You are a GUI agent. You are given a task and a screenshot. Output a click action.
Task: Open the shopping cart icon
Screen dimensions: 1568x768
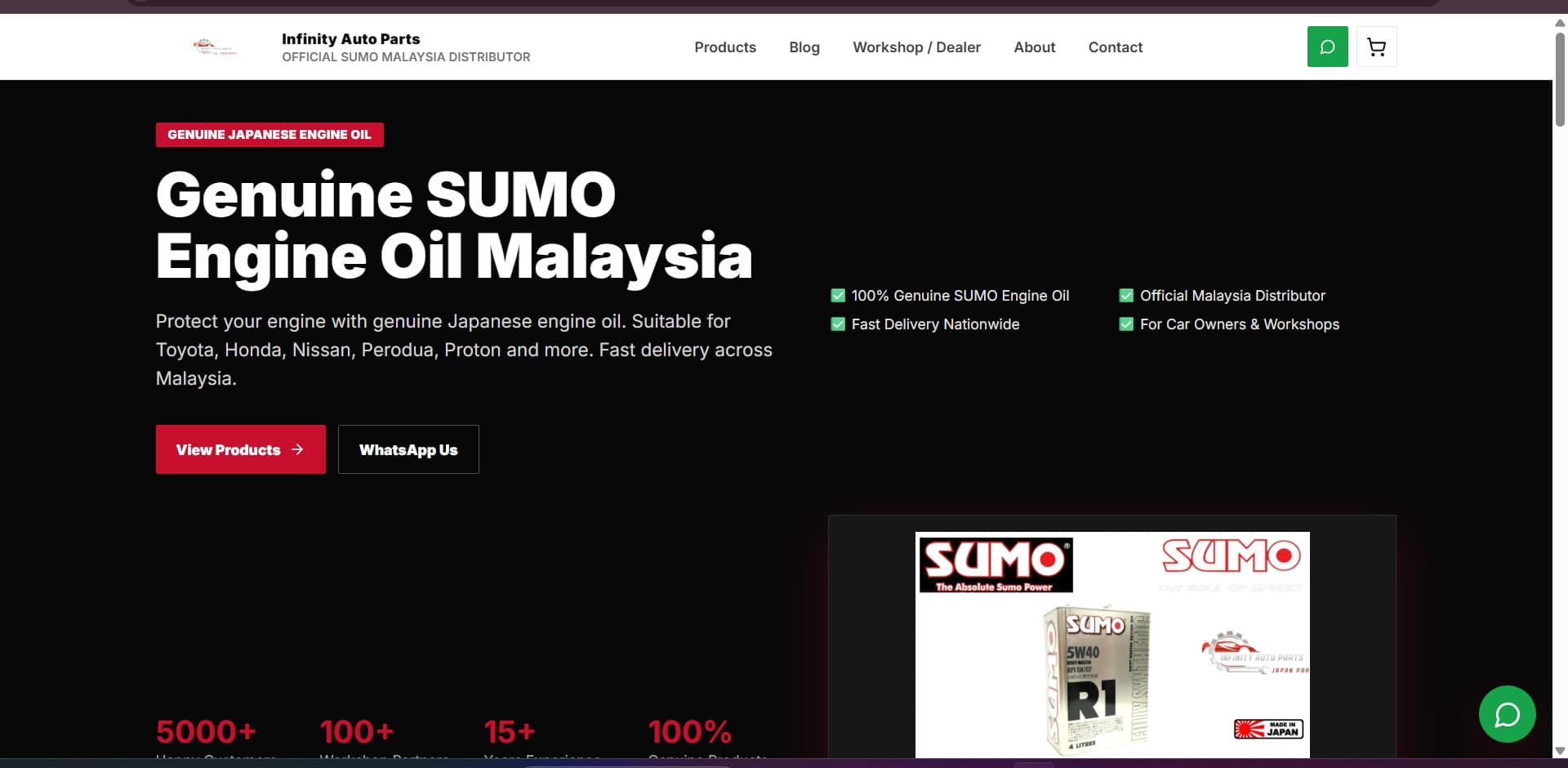point(1376,47)
